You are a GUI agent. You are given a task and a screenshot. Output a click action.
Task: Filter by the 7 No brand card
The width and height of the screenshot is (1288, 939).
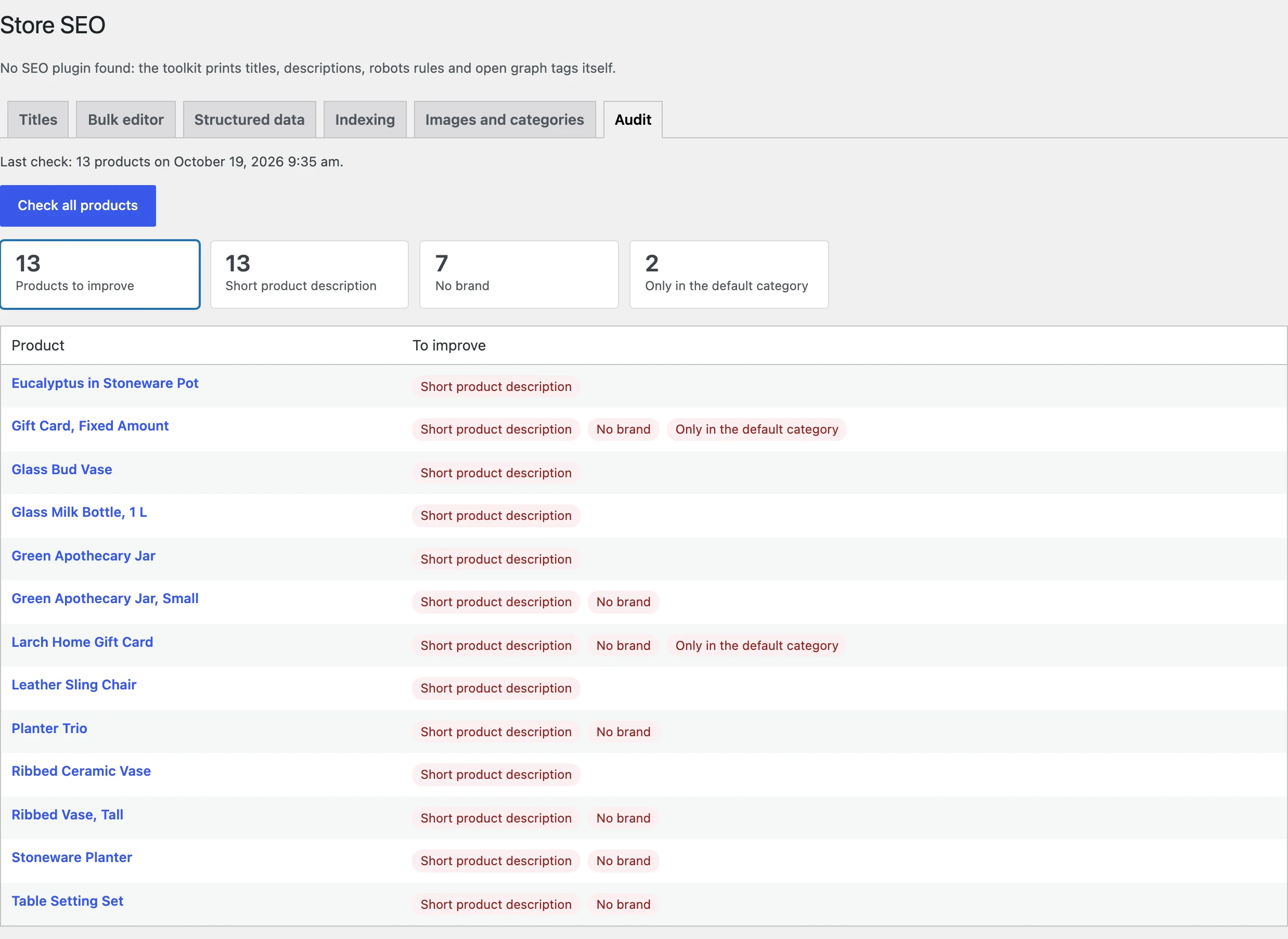point(519,275)
